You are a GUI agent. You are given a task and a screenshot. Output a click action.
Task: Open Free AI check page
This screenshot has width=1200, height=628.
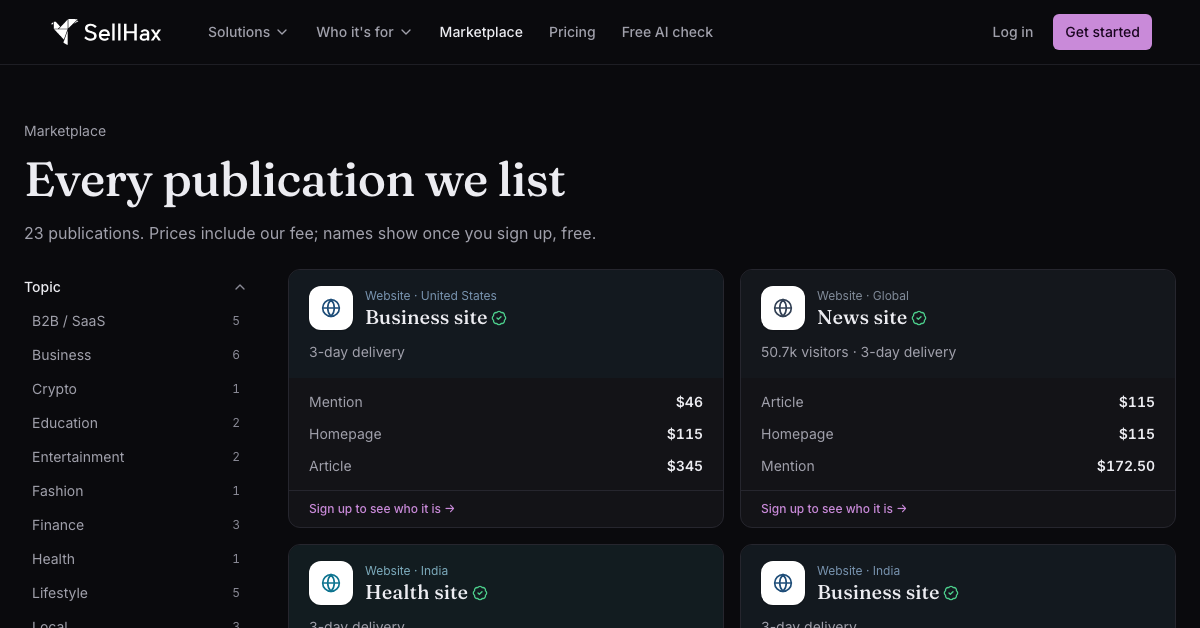667,32
